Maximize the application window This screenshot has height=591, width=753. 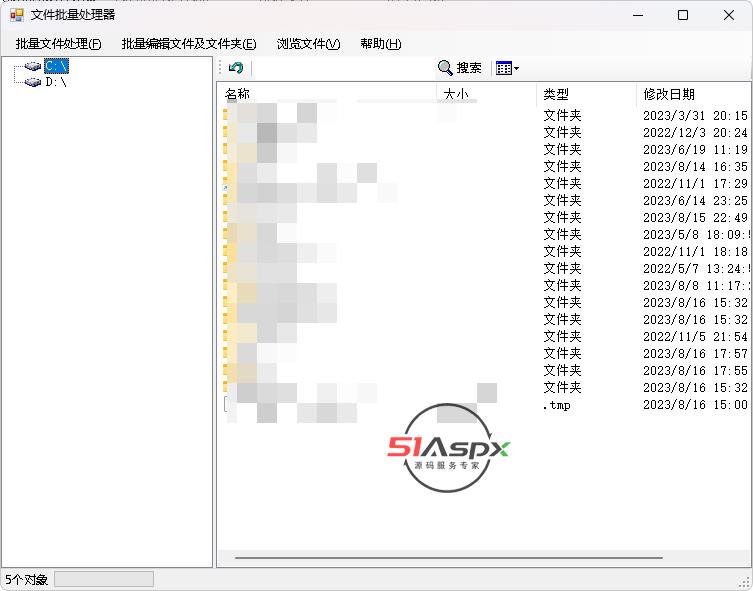tap(683, 15)
